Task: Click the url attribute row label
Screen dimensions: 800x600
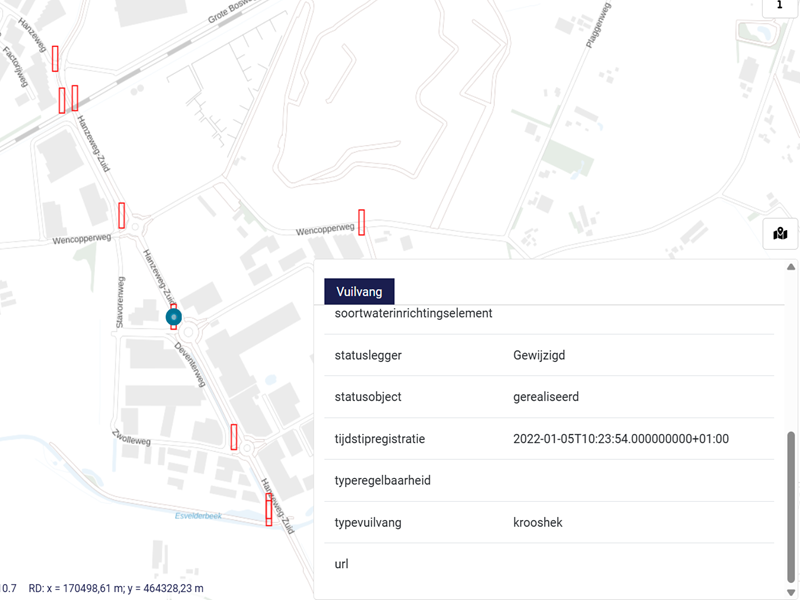Action: [342, 565]
